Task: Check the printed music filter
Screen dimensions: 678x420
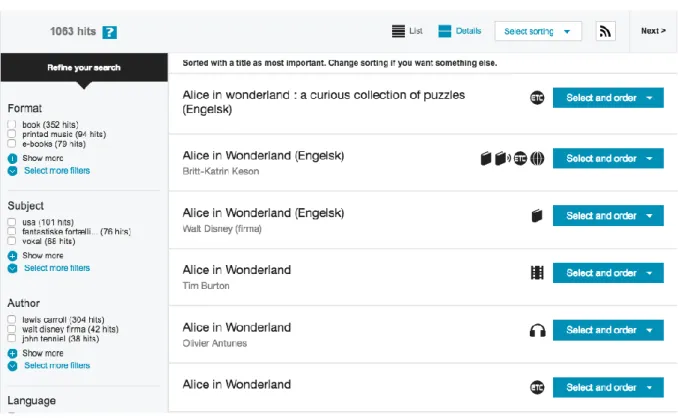Action: click(12, 134)
